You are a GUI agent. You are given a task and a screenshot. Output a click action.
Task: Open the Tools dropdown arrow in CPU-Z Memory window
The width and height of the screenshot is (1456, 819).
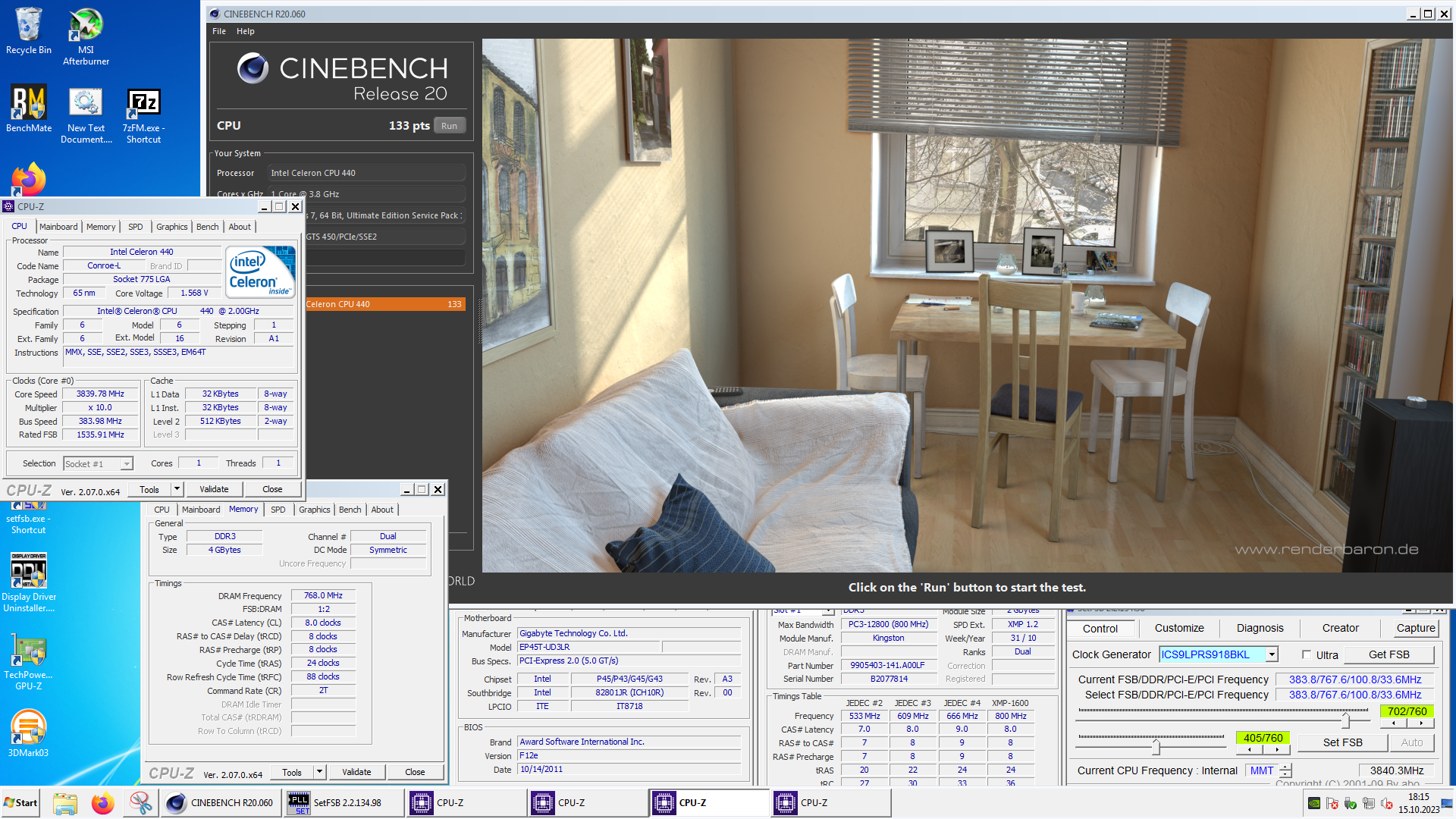tap(319, 772)
